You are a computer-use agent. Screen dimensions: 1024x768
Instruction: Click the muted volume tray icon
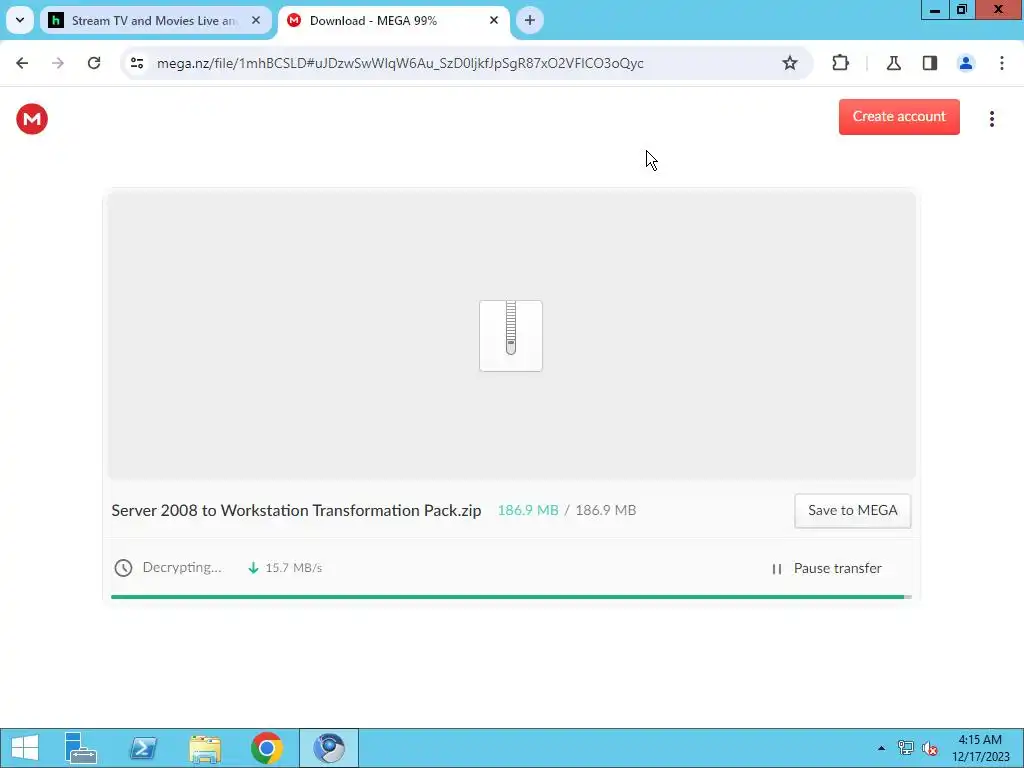pyautogui.click(x=930, y=748)
